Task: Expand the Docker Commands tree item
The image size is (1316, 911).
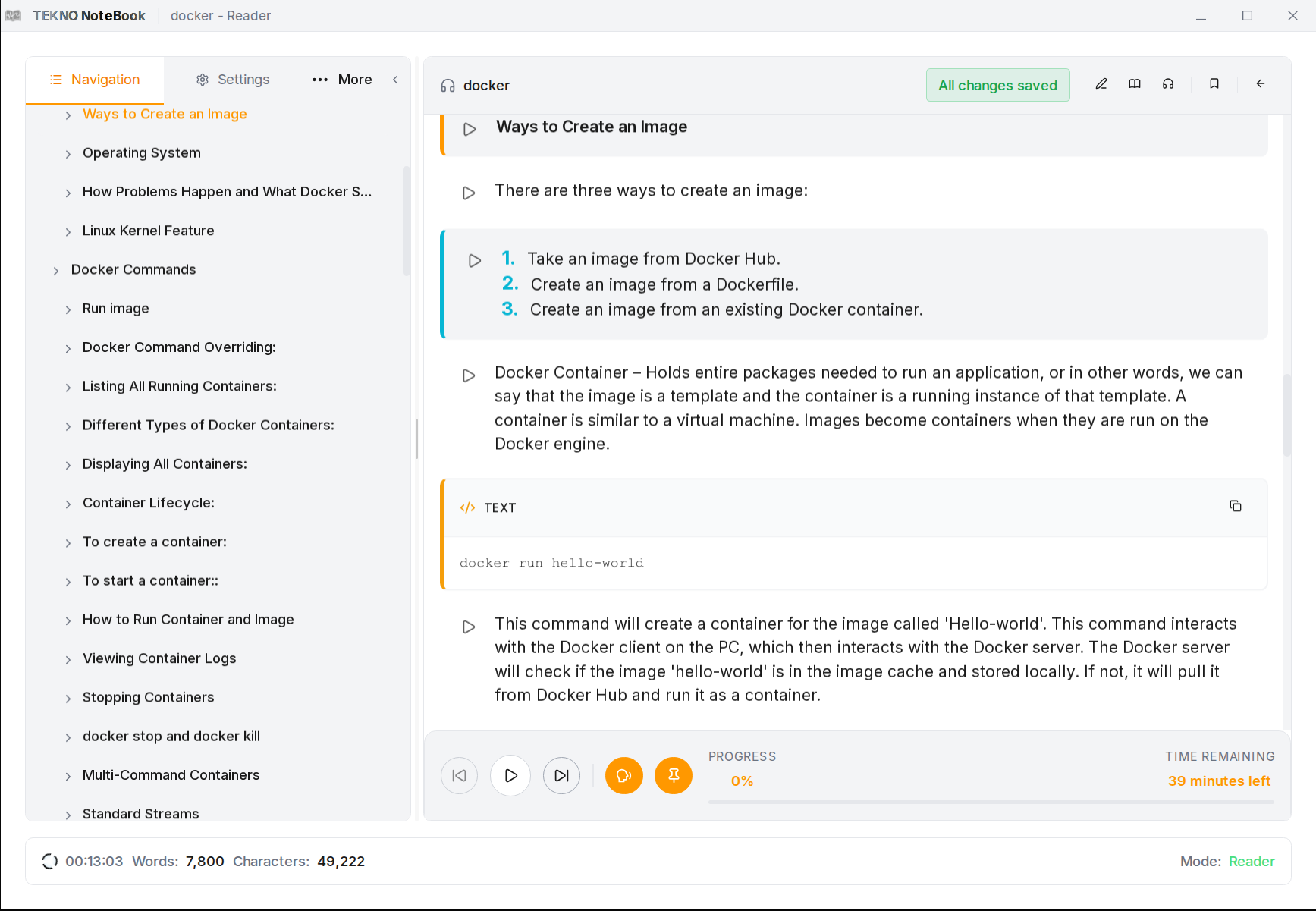Action: [x=56, y=271]
